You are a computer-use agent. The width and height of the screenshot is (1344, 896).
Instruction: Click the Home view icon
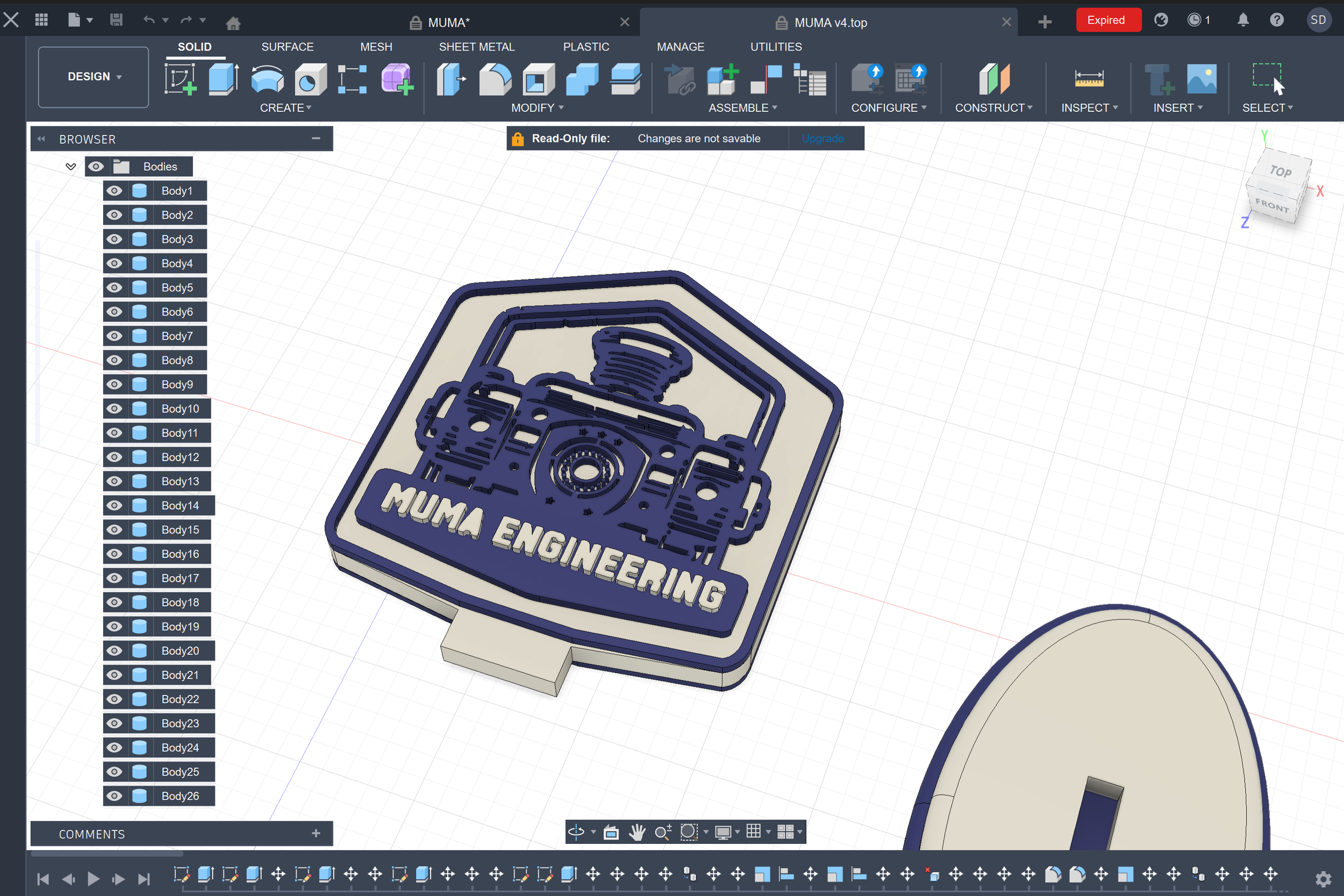pos(233,23)
